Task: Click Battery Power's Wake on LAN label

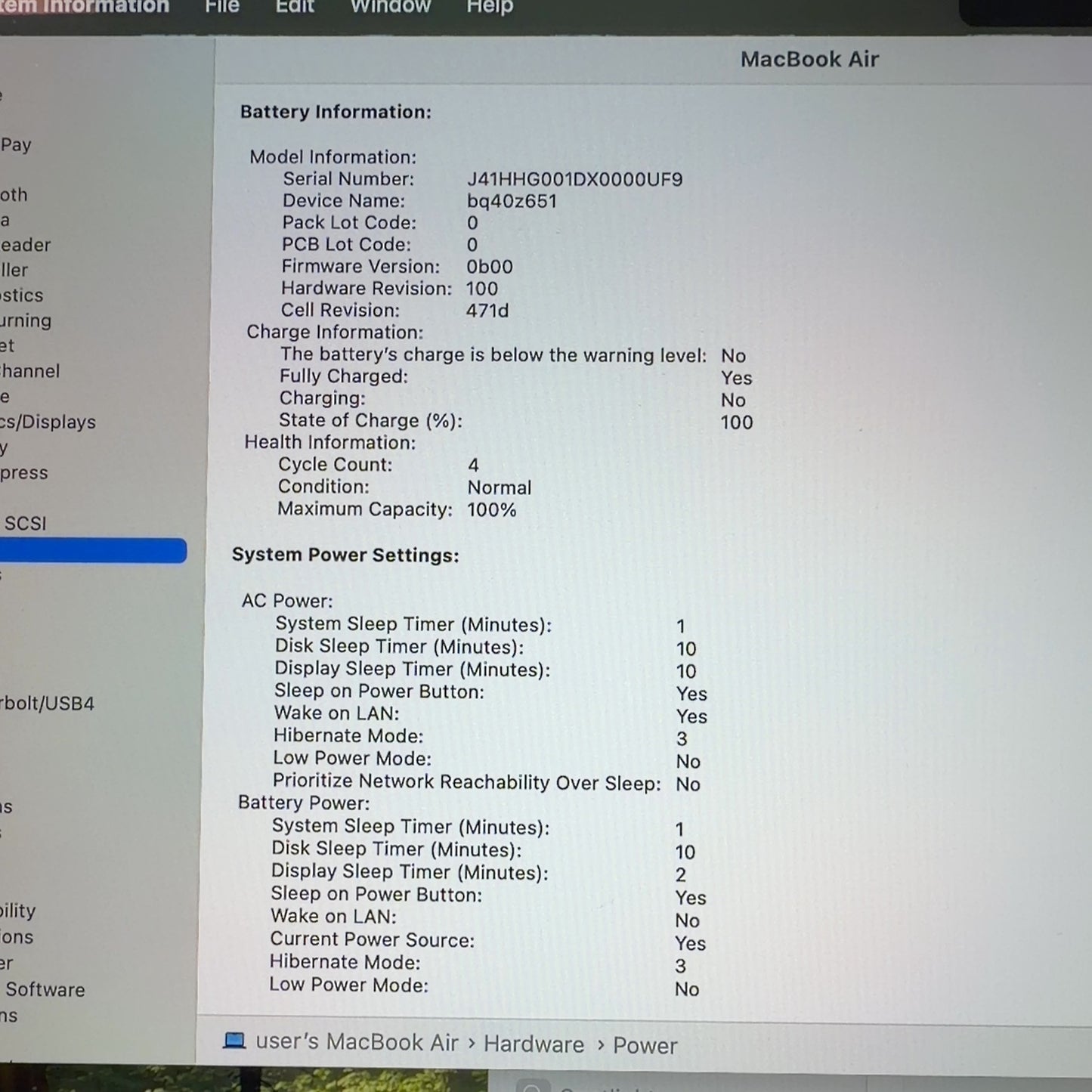Action: click(x=333, y=916)
